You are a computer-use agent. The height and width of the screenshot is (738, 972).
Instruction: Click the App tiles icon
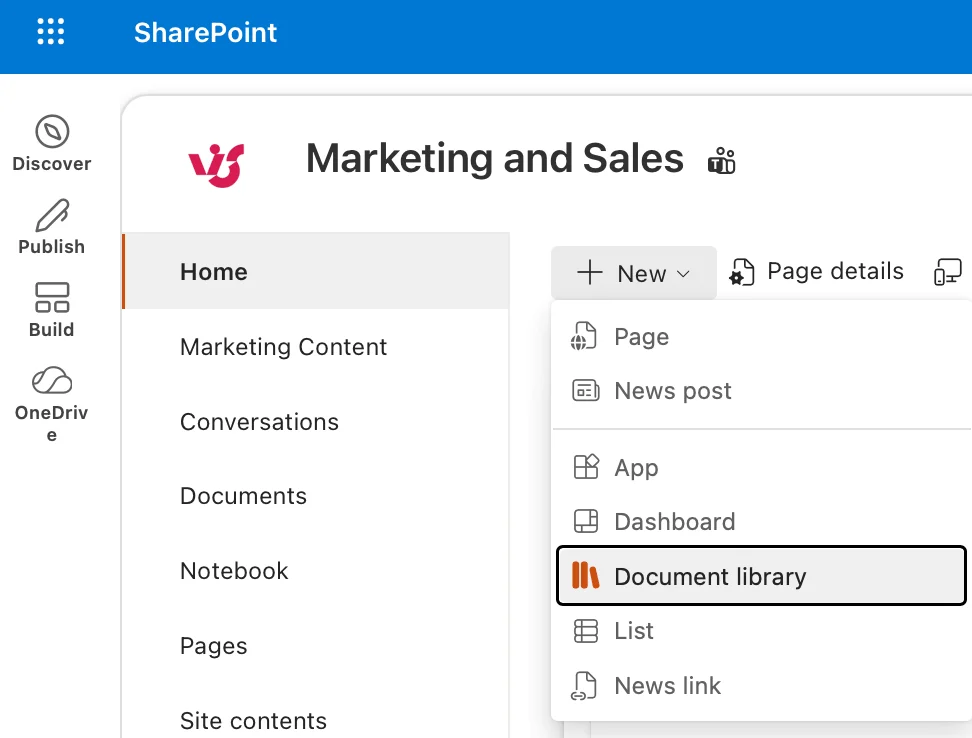coord(586,467)
